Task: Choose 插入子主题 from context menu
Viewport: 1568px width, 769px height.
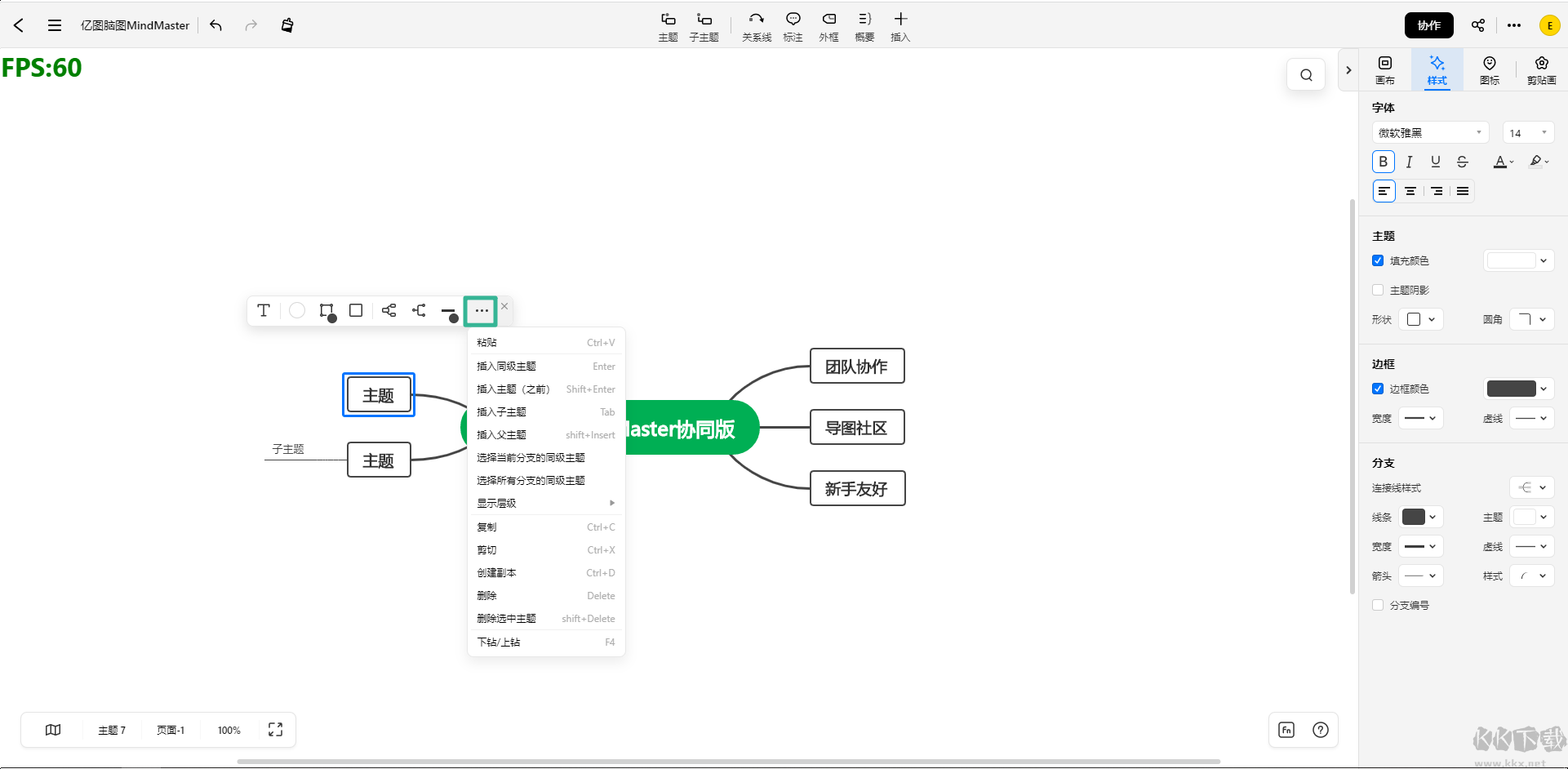Action: point(545,412)
